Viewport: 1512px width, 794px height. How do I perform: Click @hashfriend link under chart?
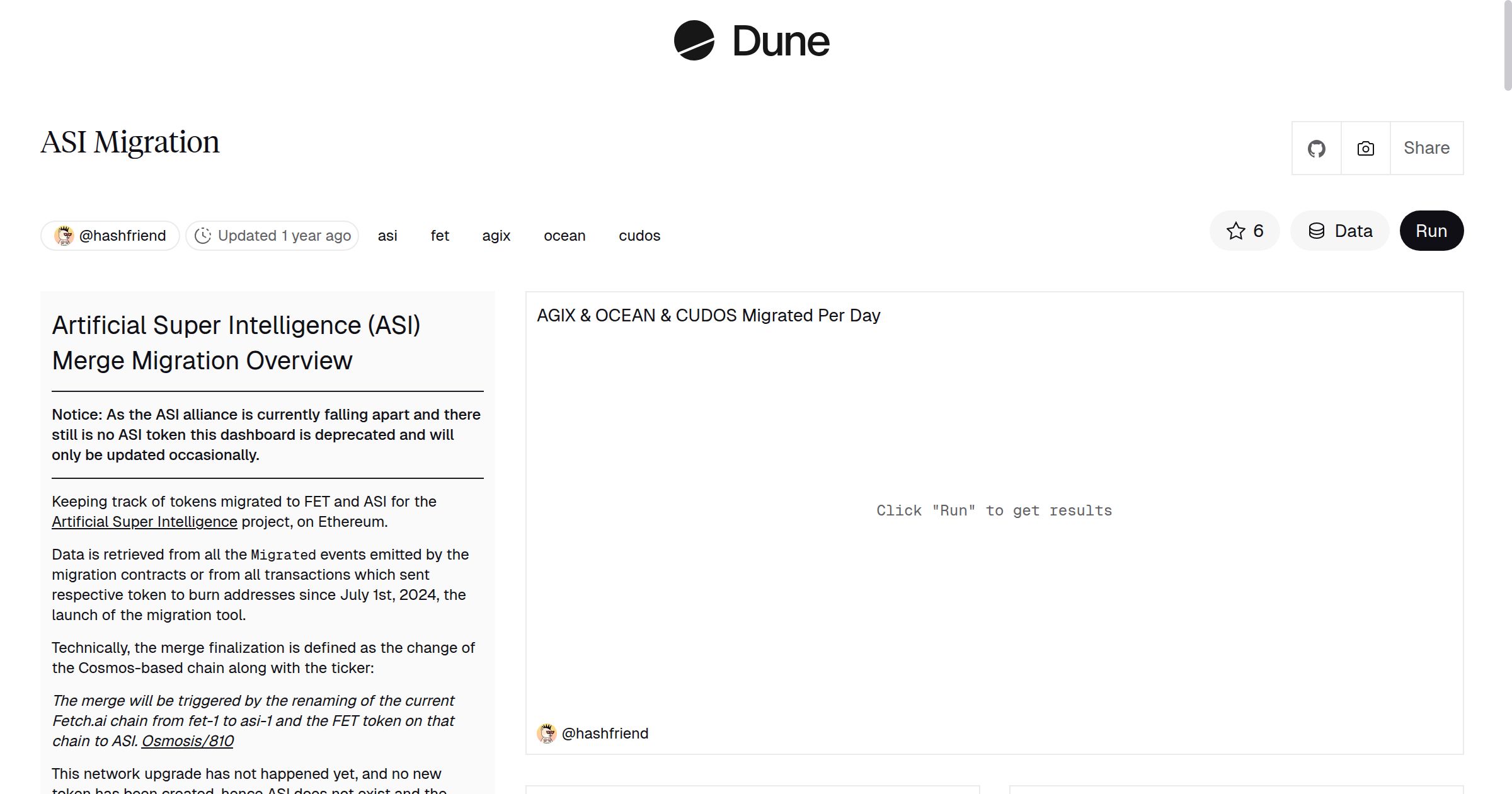(x=605, y=734)
